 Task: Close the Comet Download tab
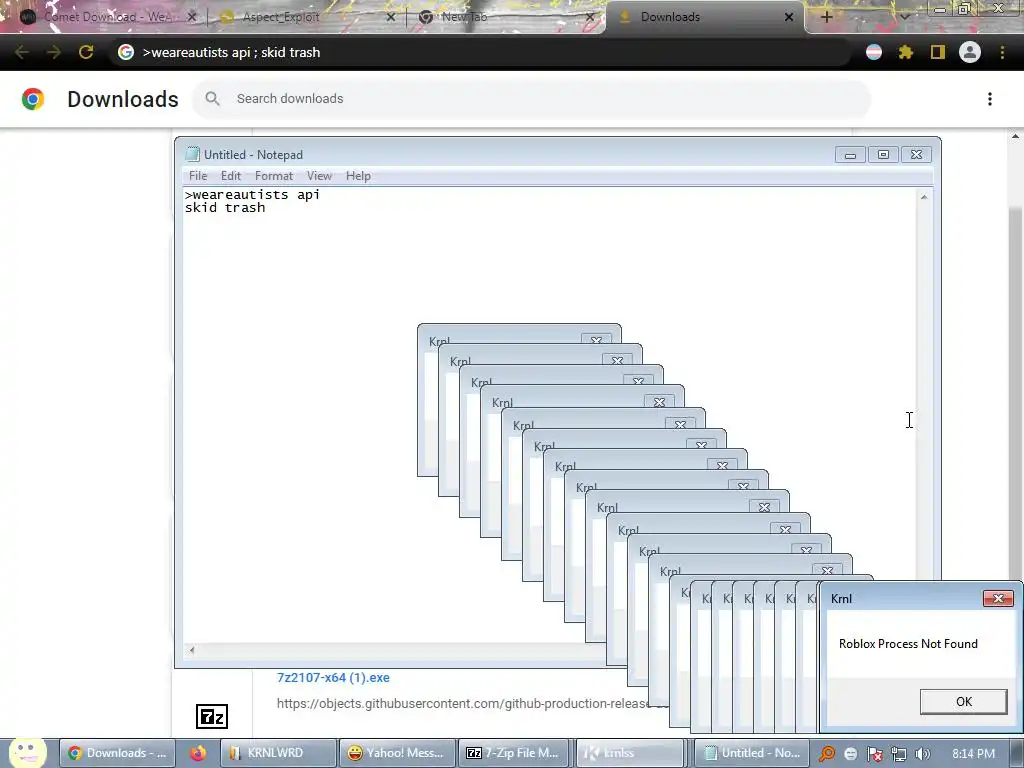191,17
